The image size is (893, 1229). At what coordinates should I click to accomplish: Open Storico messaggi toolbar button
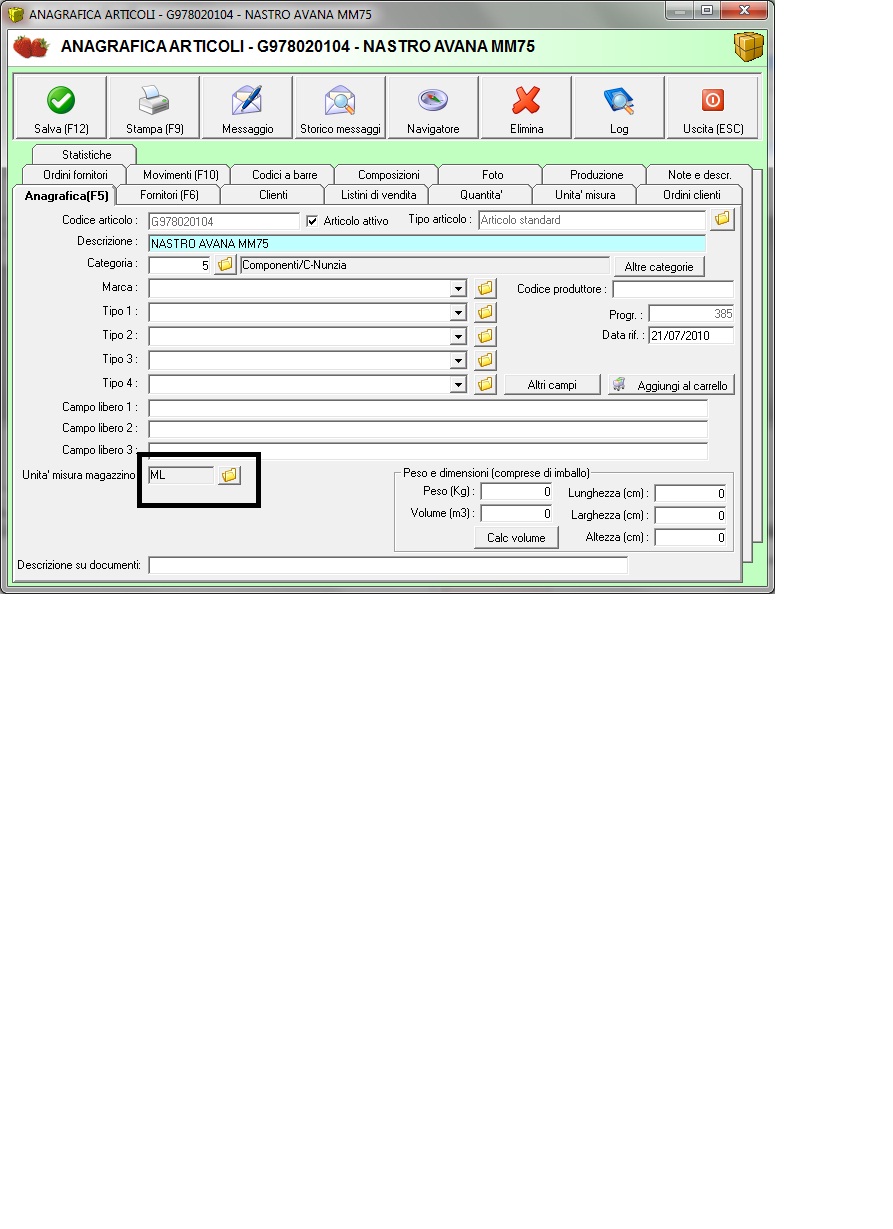(340, 108)
